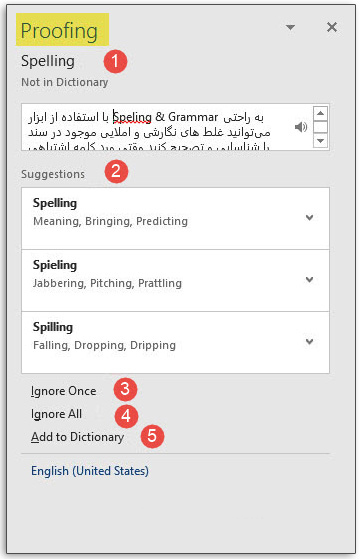
Task: Click the red badge numbered 2
Action: click(116, 171)
